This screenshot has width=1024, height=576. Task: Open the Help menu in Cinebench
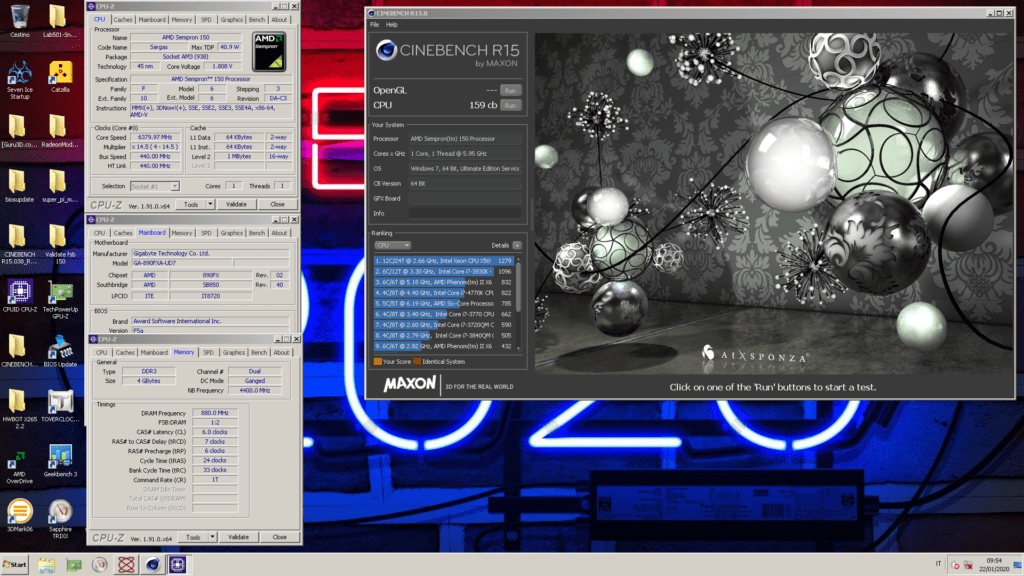pyautogui.click(x=392, y=25)
